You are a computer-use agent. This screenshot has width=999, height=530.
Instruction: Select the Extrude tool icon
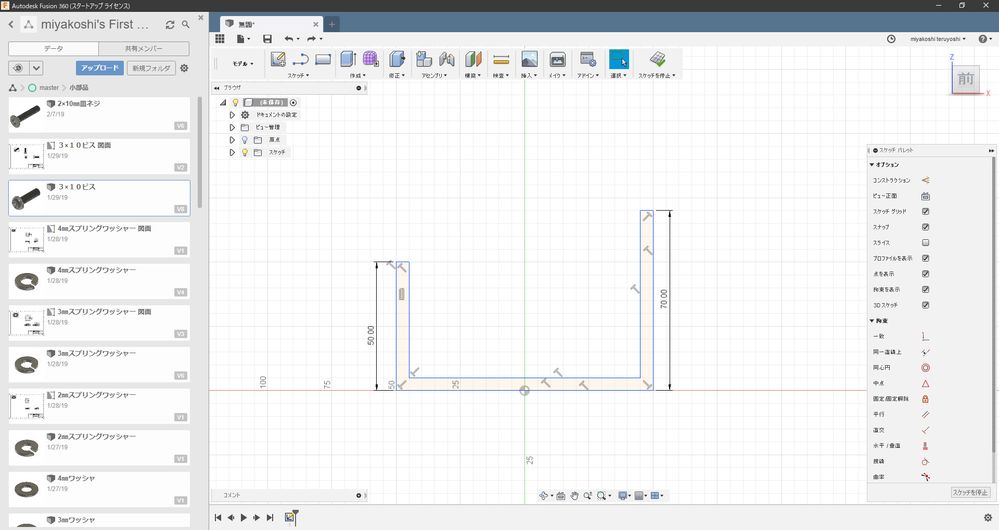coord(348,59)
